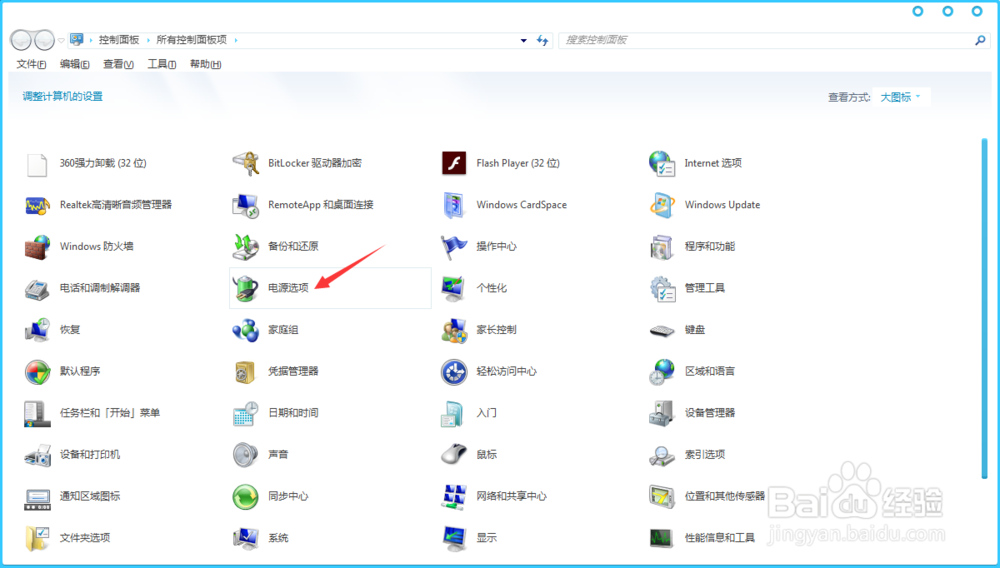Viewport: 1000px width, 568px height.
Task: Open the Windows Update icon
Action: point(662,205)
